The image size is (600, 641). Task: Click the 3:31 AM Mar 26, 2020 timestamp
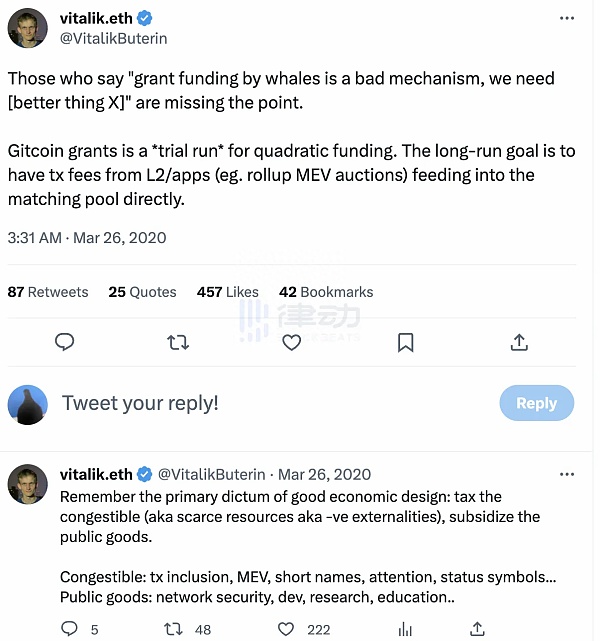click(x=87, y=238)
